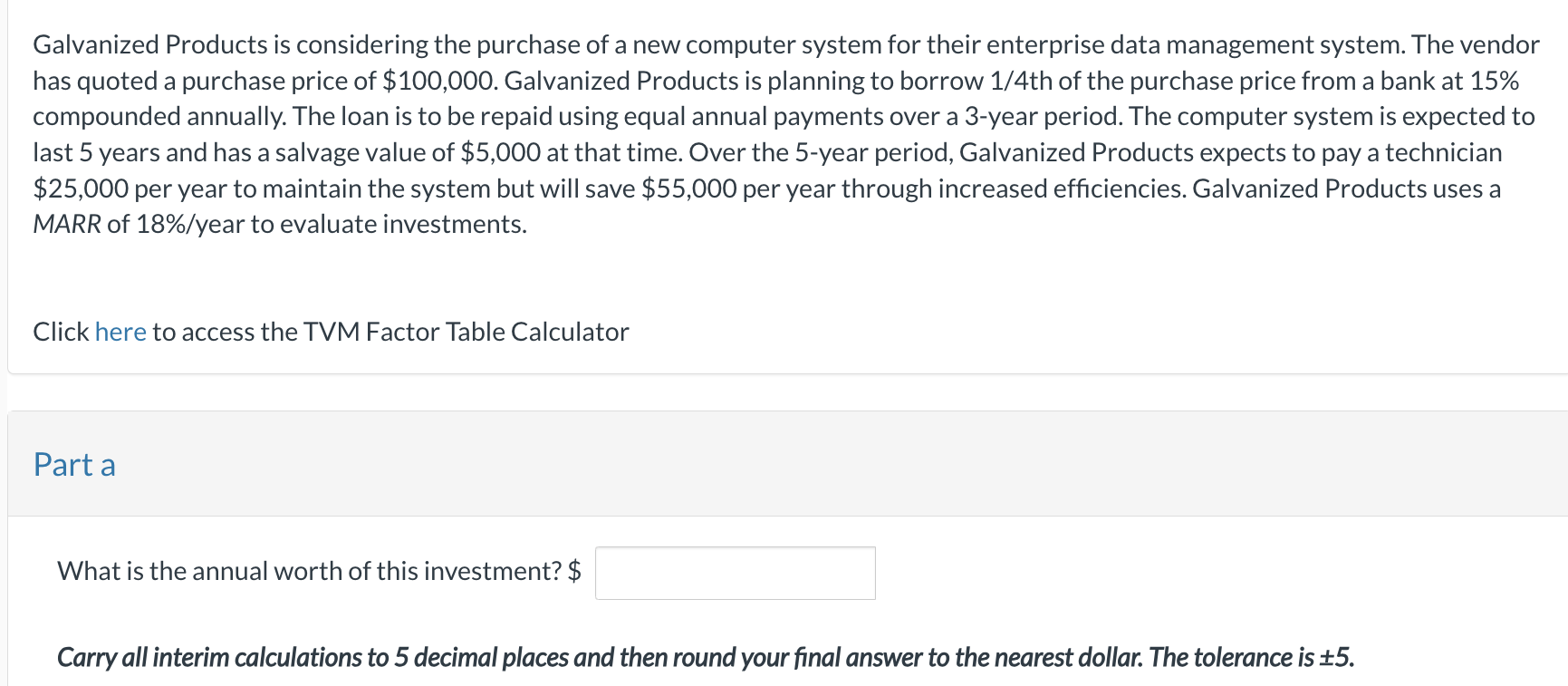
Task: Click the word 'Click' before the link
Action: (x=61, y=332)
